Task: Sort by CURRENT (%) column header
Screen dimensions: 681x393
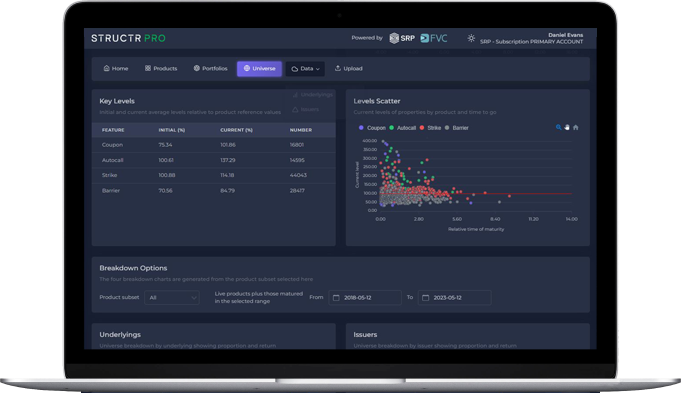Action: pyautogui.click(x=236, y=130)
